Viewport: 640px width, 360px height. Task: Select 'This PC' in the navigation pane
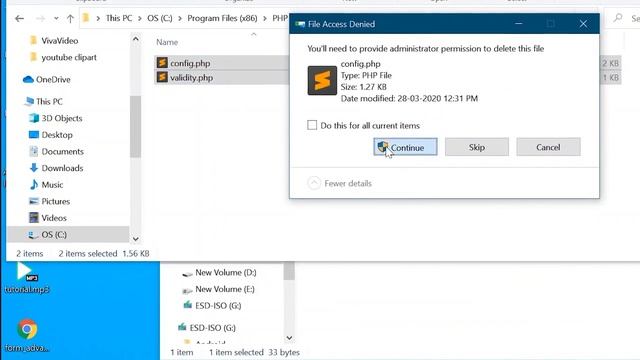[x=49, y=101]
